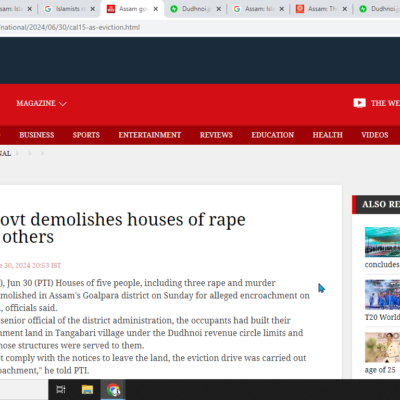400x400 pixels.
Task: Close the 'Assam: Th' tab
Action: pos(345,9)
